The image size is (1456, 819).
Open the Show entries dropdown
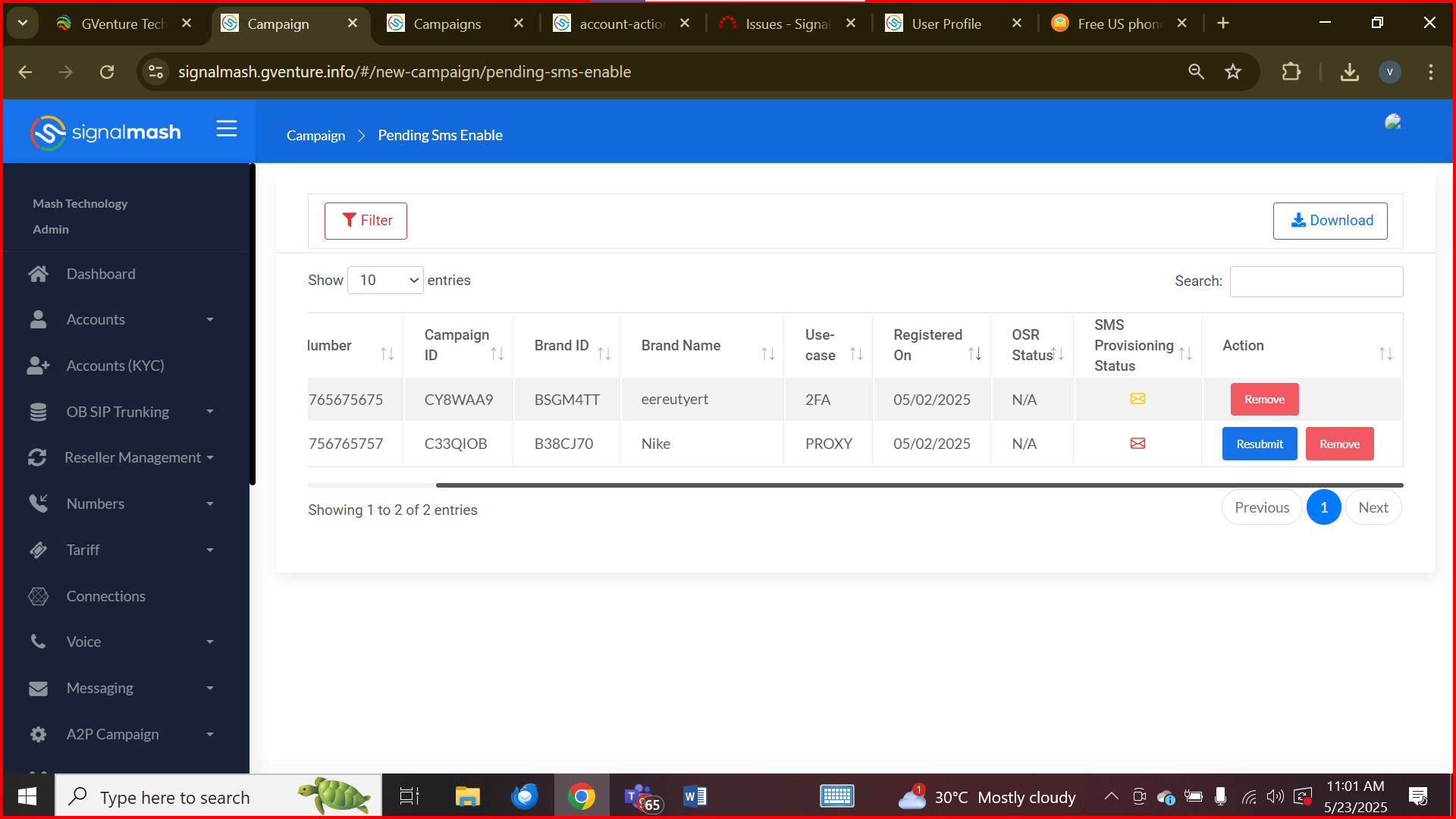coord(385,281)
